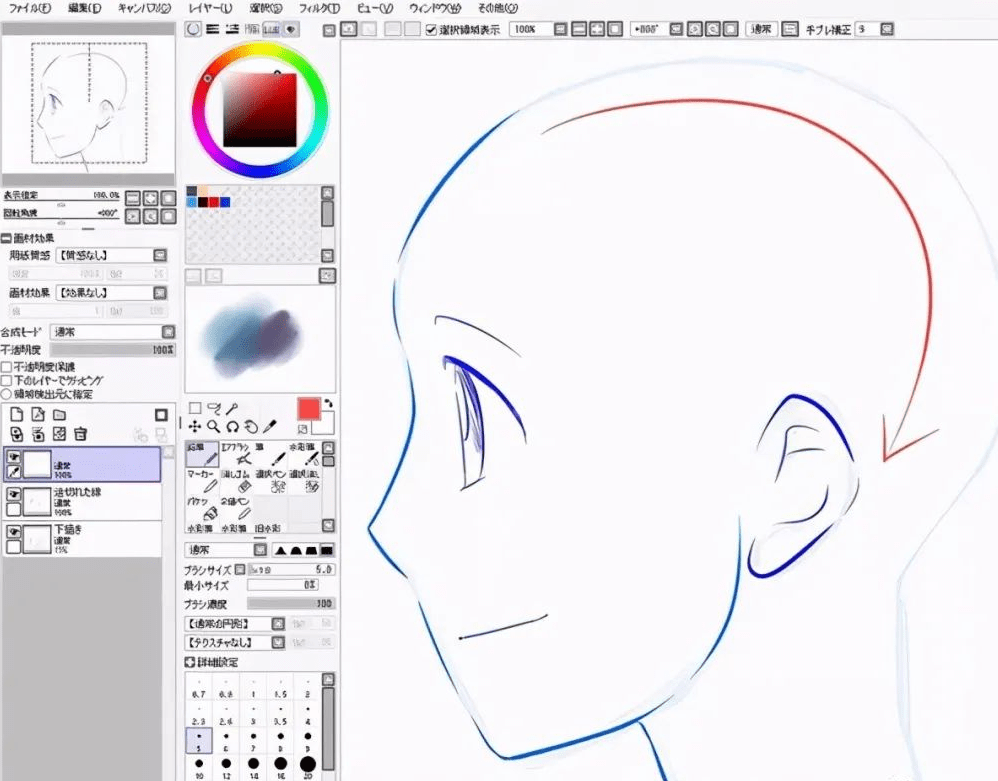Choose the Bucket fill tool
The image size is (998, 781).
click(203, 510)
